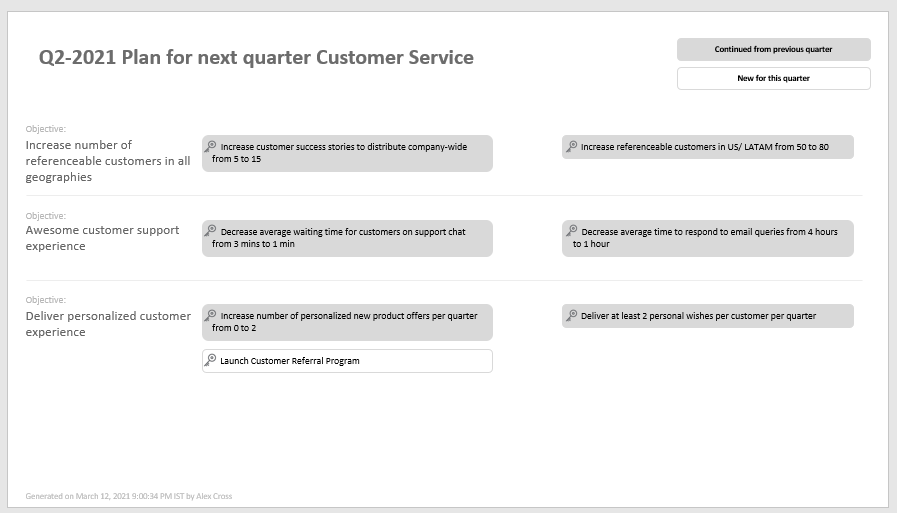The height and width of the screenshot is (513, 897).
Task: Select the Continued from previous quarter legend
Action: [773, 49]
